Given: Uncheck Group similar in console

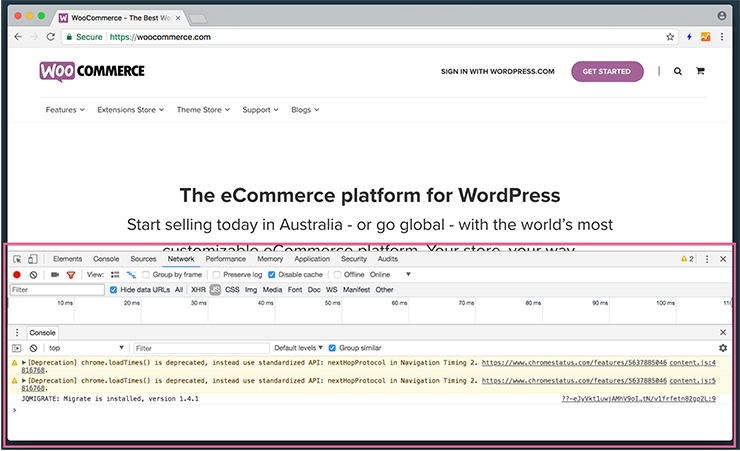Looking at the screenshot, I should click(332, 348).
